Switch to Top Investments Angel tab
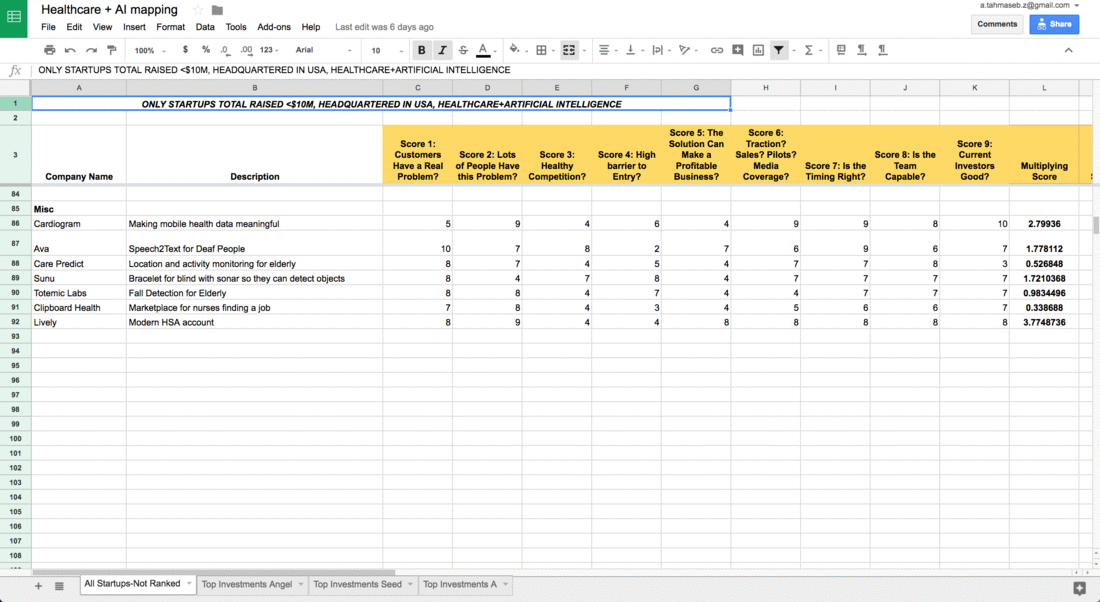 coord(246,584)
